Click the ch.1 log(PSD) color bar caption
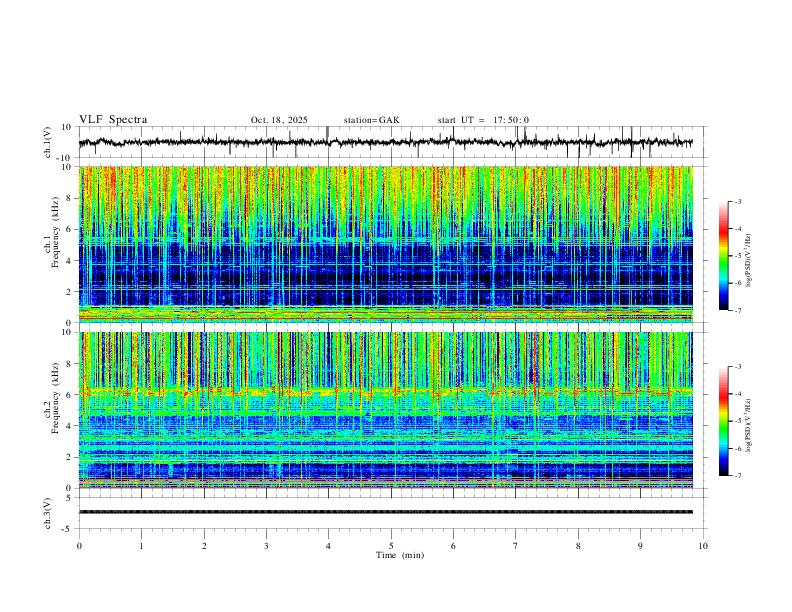 [x=748, y=260]
